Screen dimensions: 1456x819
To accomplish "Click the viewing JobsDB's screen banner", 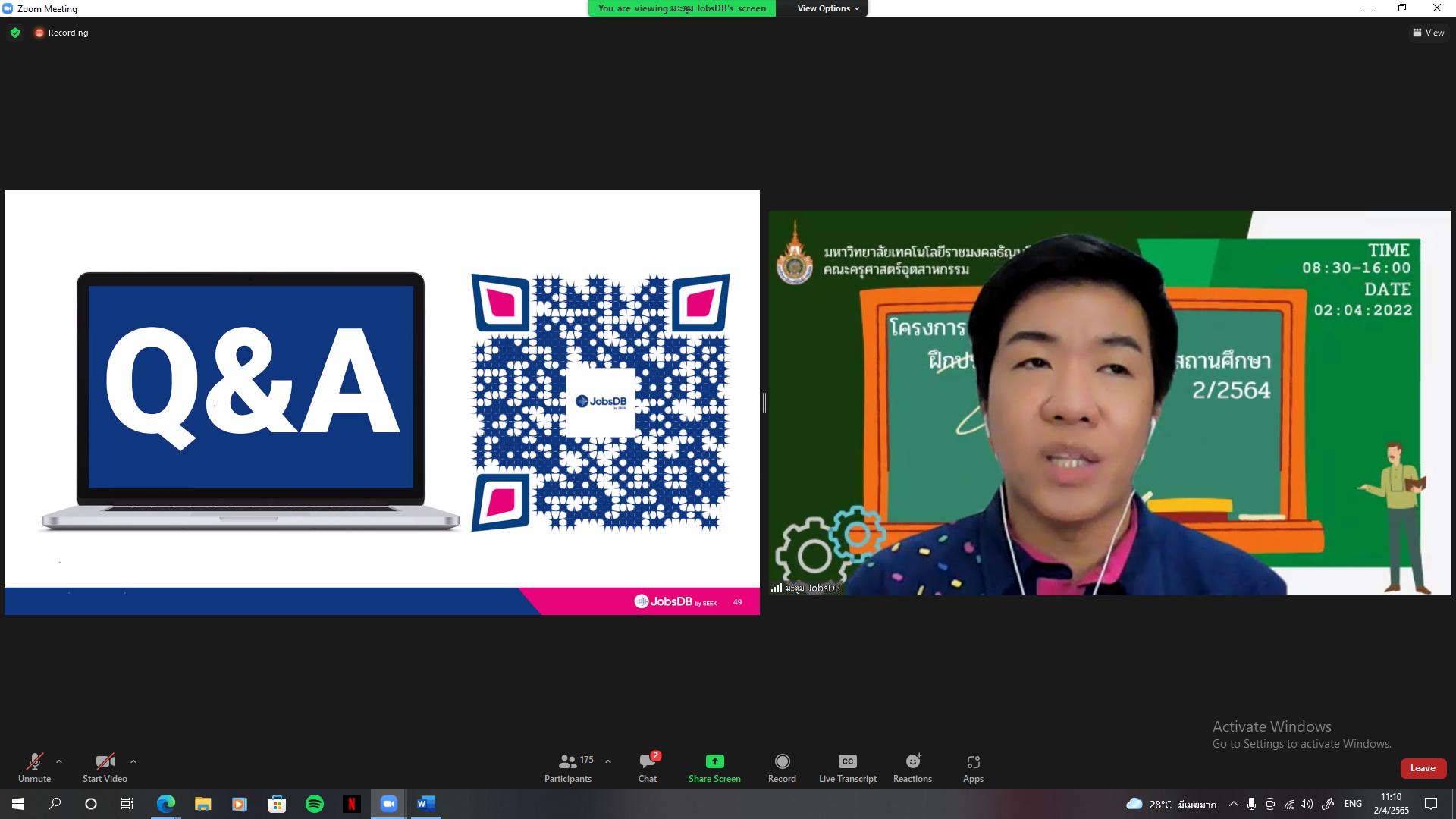I will [x=682, y=8].
